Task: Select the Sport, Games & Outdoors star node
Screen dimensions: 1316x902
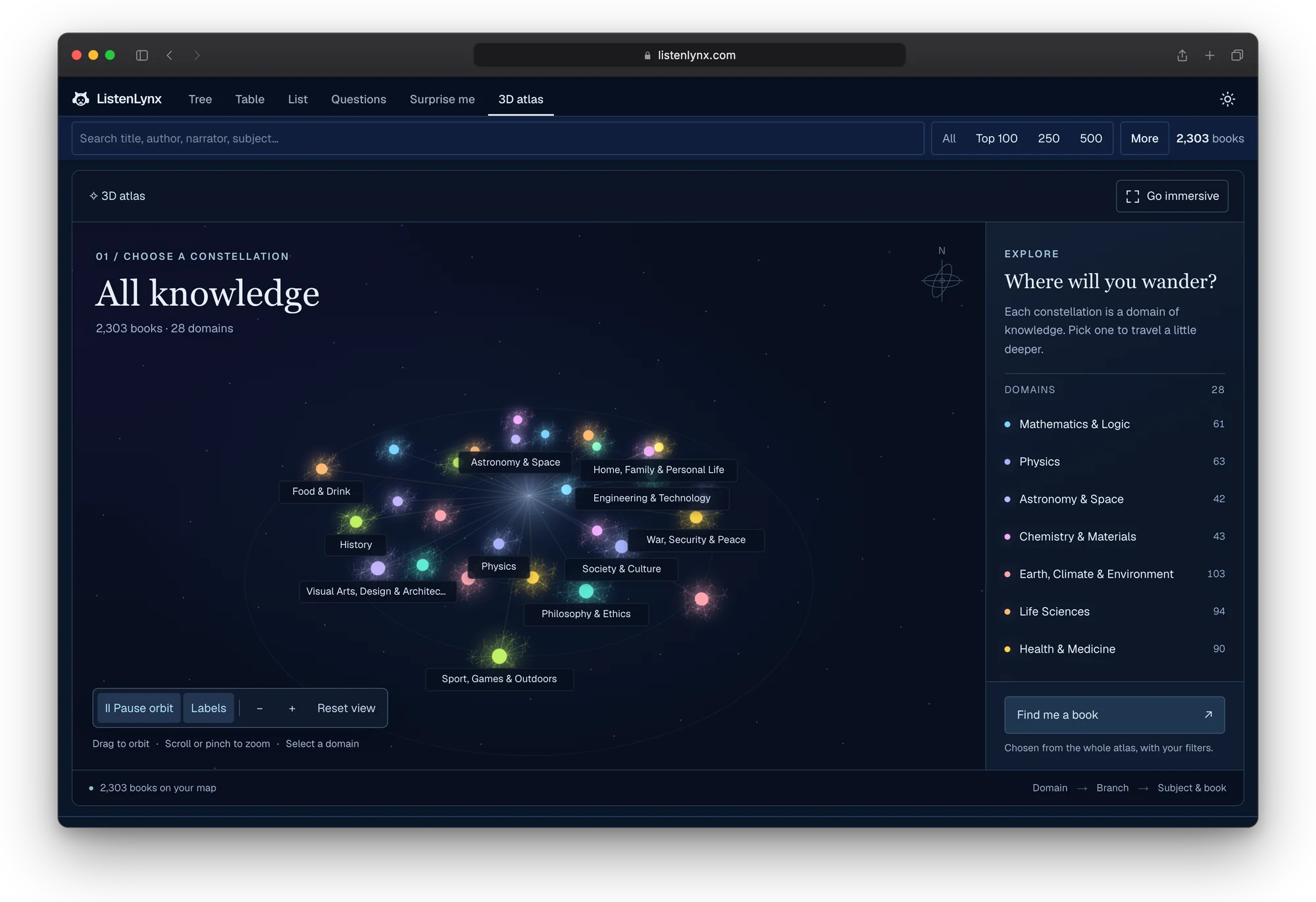Action: point(499,656)
